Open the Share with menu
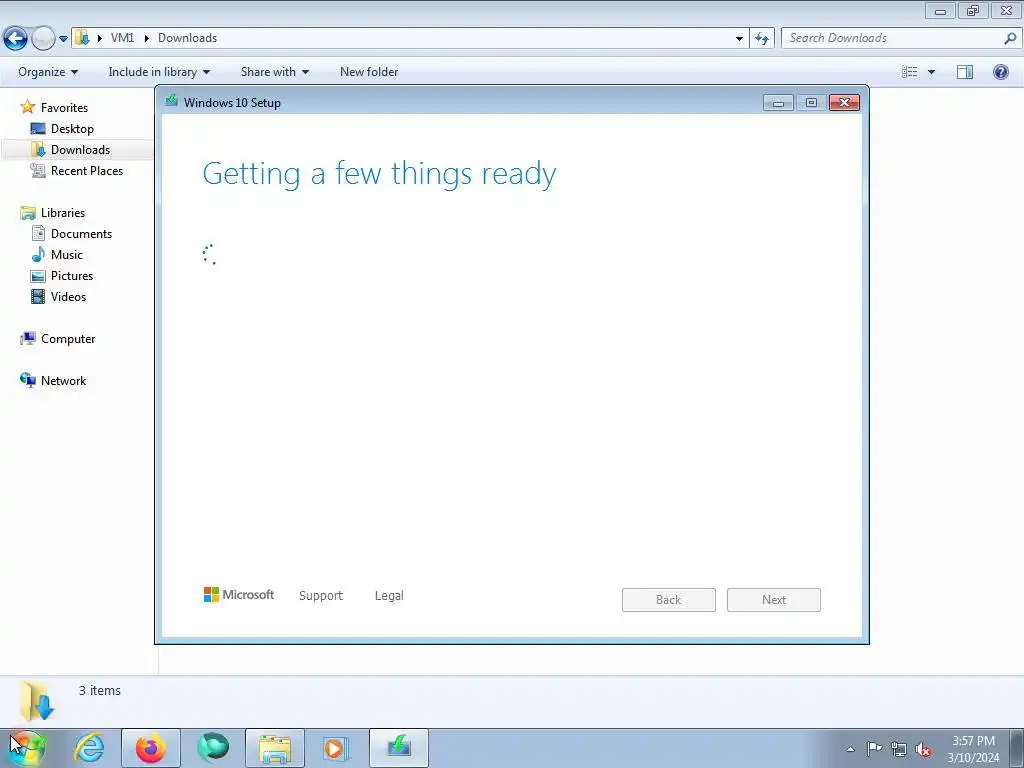1024x768 pixels. coord(274,72)
